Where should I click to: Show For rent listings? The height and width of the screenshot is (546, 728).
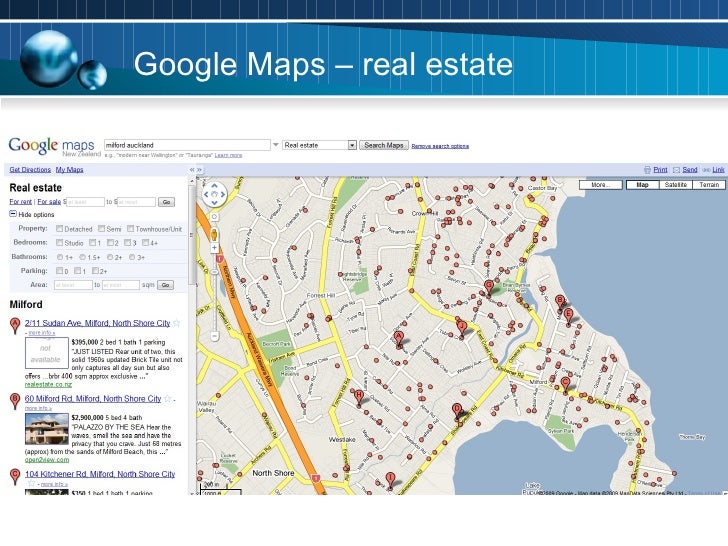point(20,202)
